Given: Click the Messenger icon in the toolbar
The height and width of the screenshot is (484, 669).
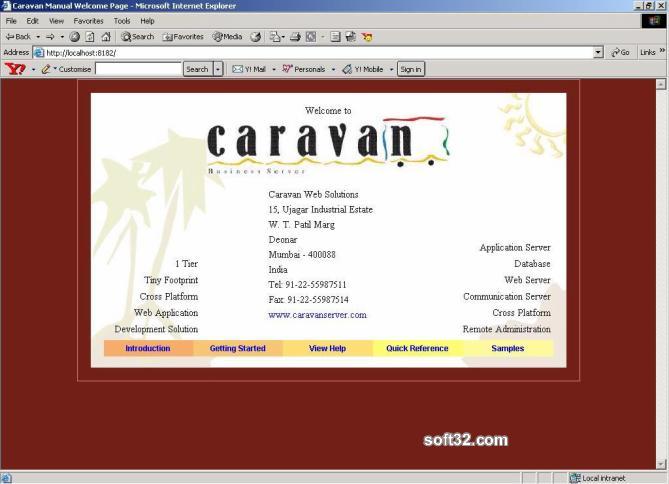Looking at the screenshot, I should pyautogui.click(x=351, y=37).
